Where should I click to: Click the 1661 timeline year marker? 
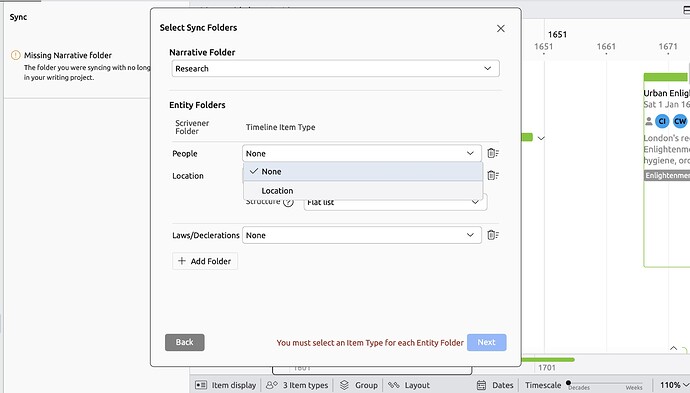[606, 46]
